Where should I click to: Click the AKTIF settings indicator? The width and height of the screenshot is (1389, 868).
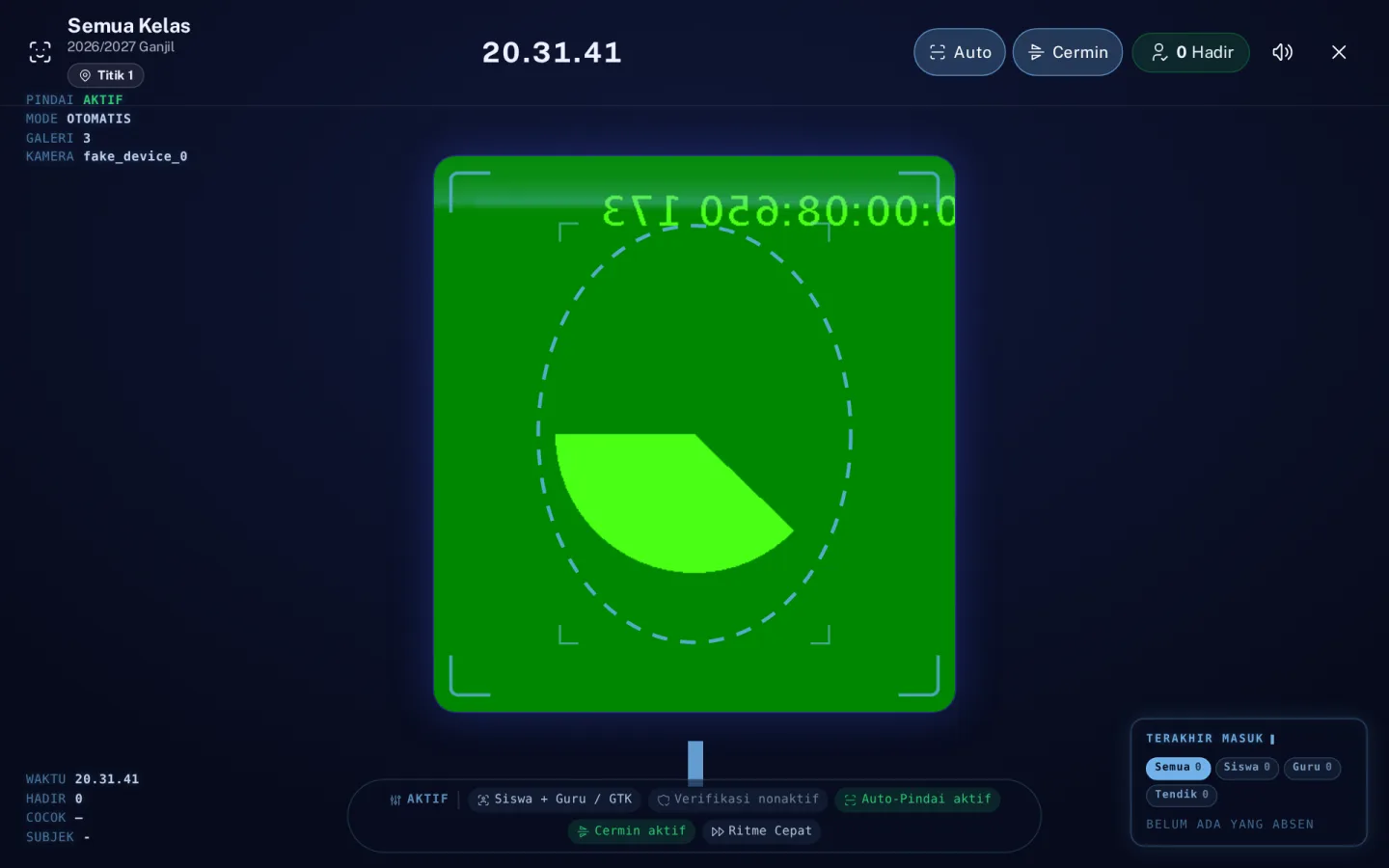click(x=420, y=800)
